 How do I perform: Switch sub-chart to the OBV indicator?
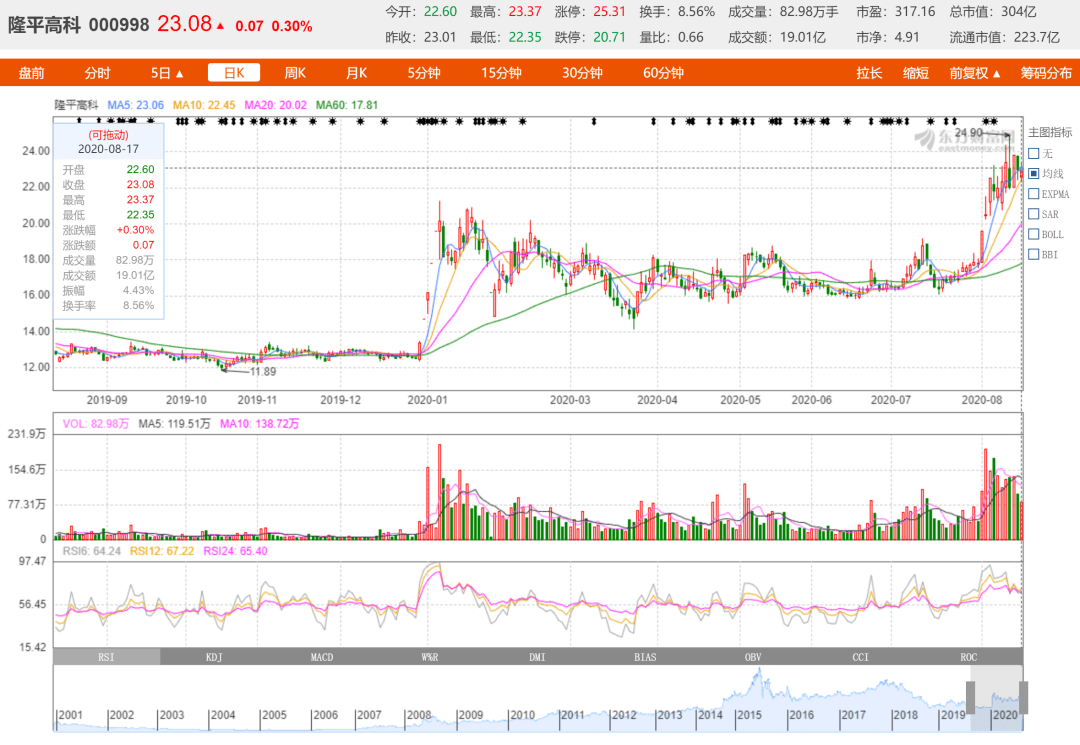[753, 657]
